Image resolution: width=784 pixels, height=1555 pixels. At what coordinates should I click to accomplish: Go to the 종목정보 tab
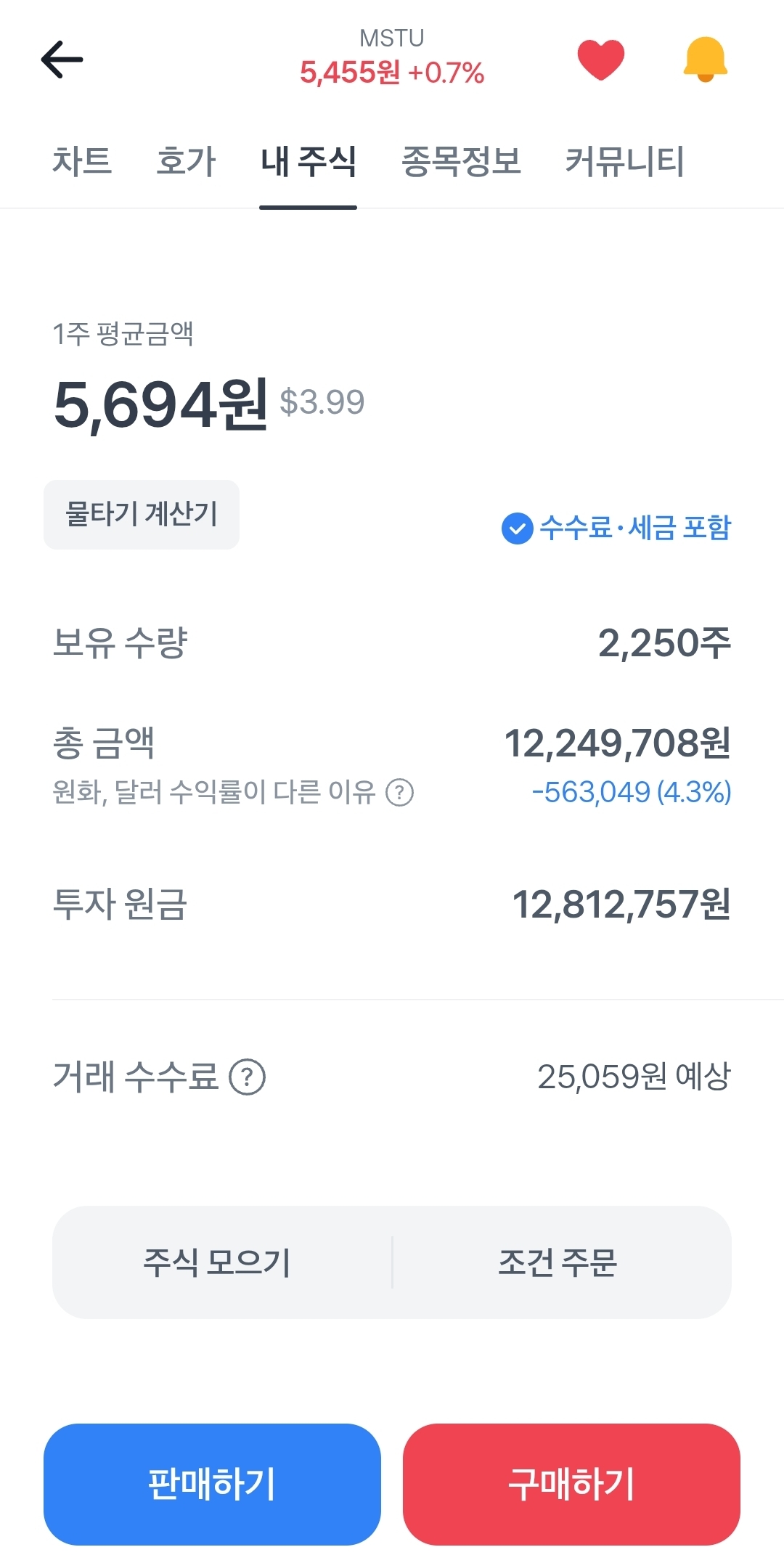point(461,161)
